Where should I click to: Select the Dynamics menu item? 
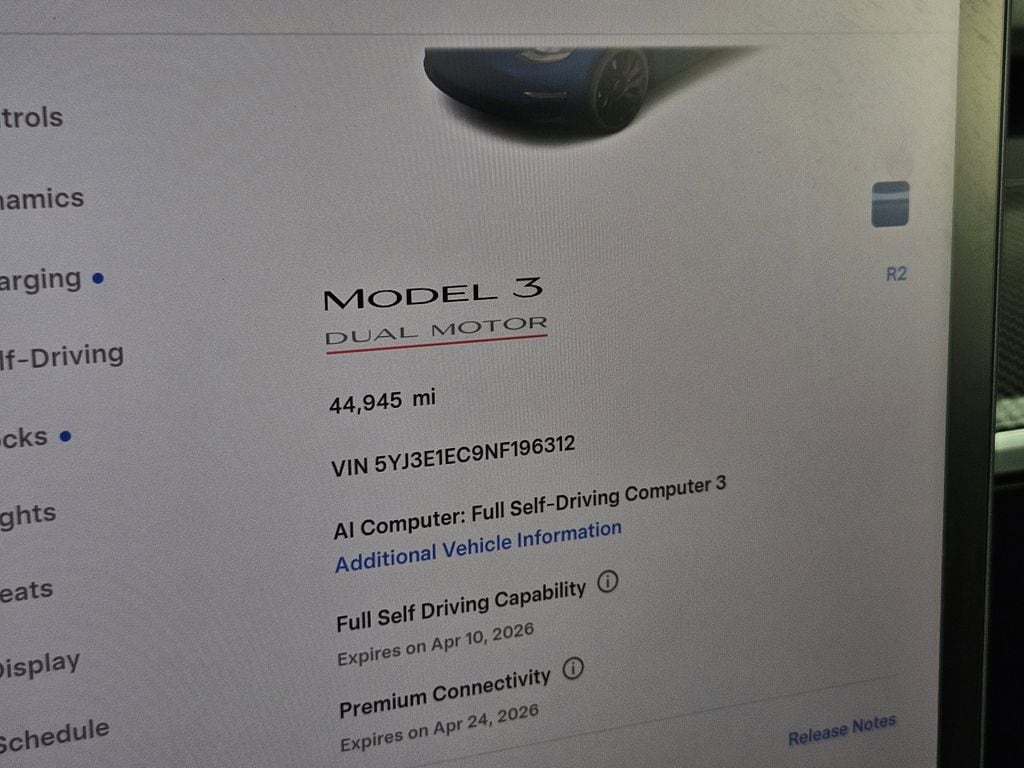point(42,198)
